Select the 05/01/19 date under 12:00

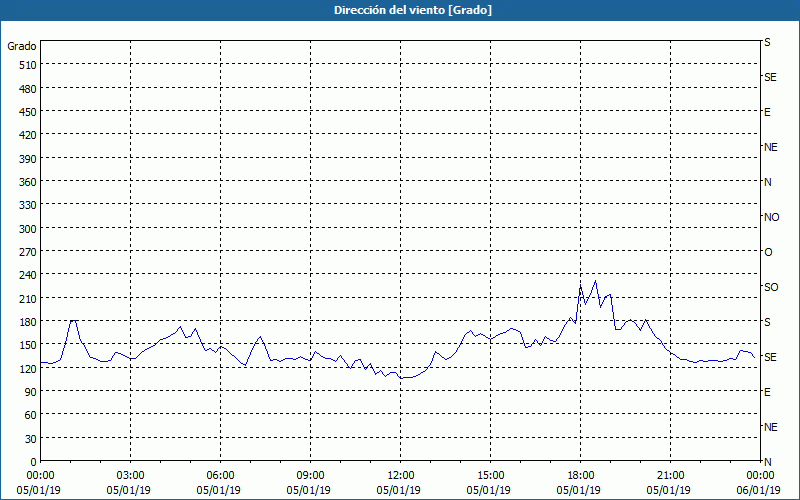[x=398, y=490]
